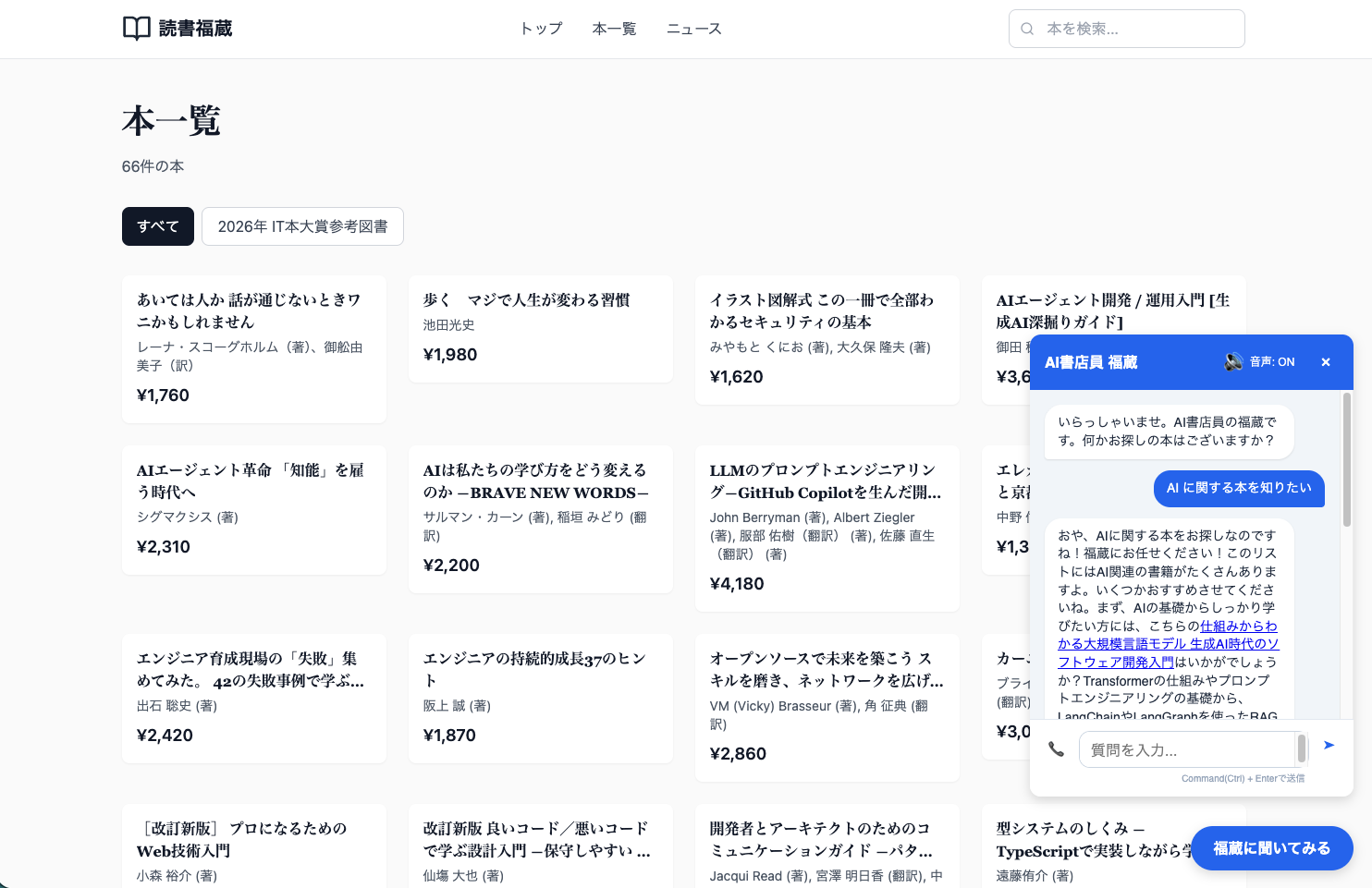Click the speaker icon in chat header

(1233, 362)
